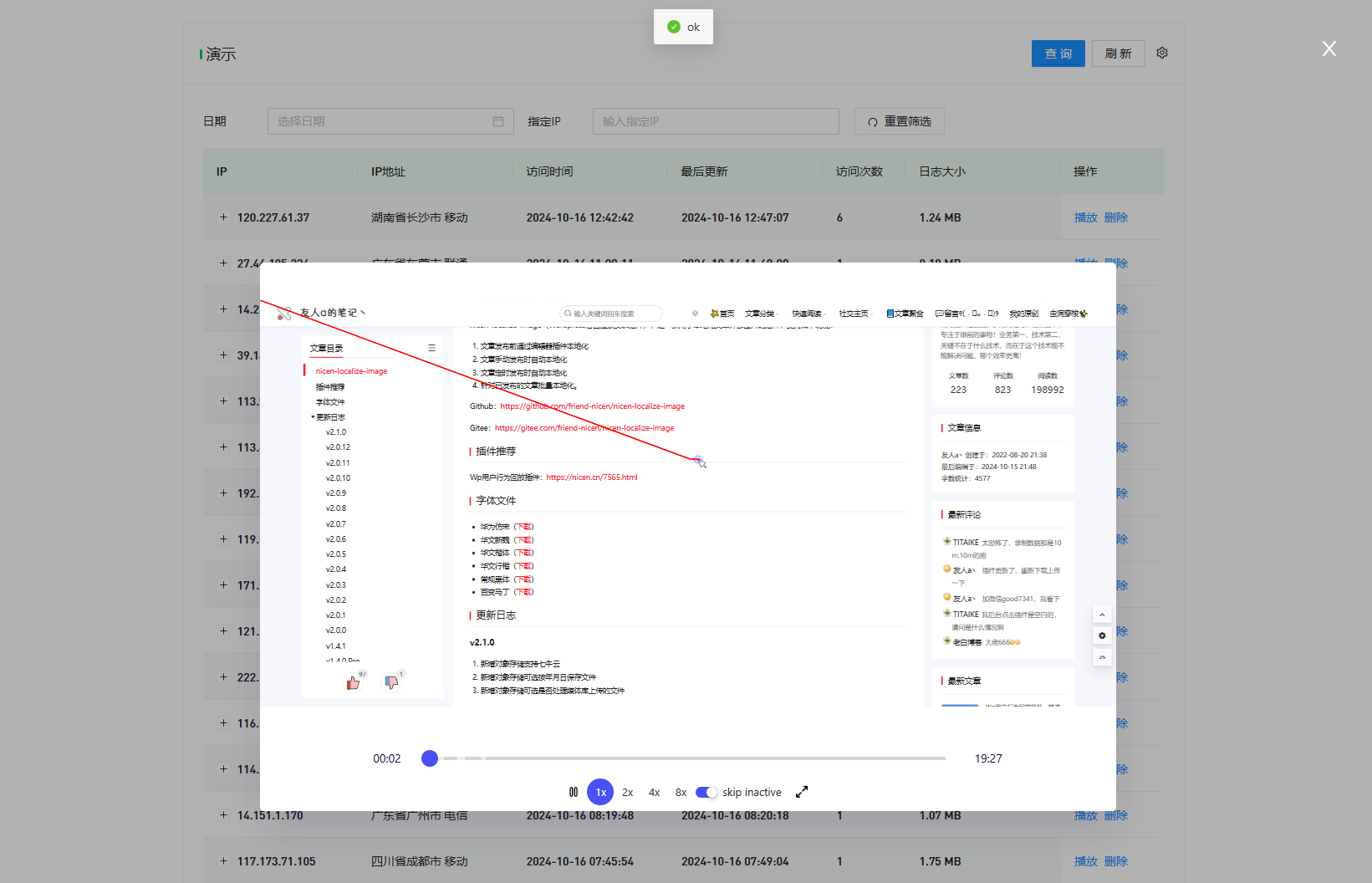
Task: Open the replay settings gear icon
Action: coord(1102,635)
